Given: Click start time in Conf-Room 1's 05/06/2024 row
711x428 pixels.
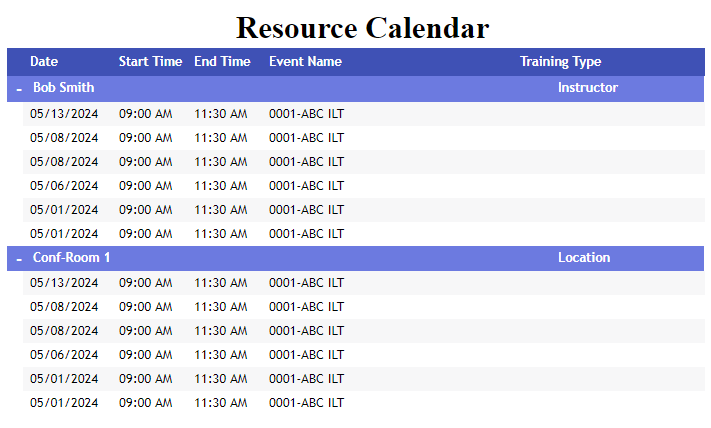Looking at the screenshot, I should click(146, 355).
